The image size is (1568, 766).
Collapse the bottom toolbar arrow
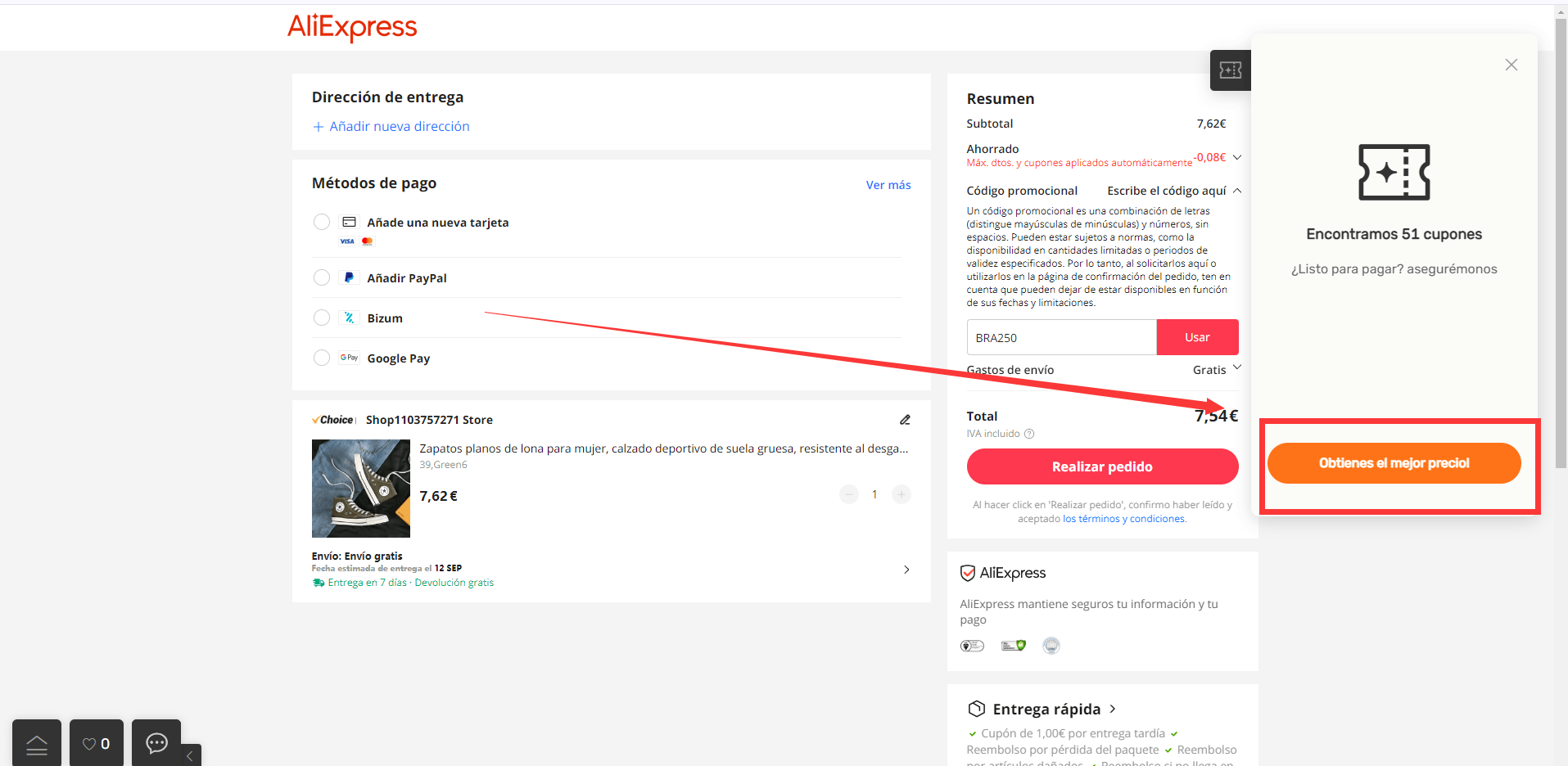190,755
